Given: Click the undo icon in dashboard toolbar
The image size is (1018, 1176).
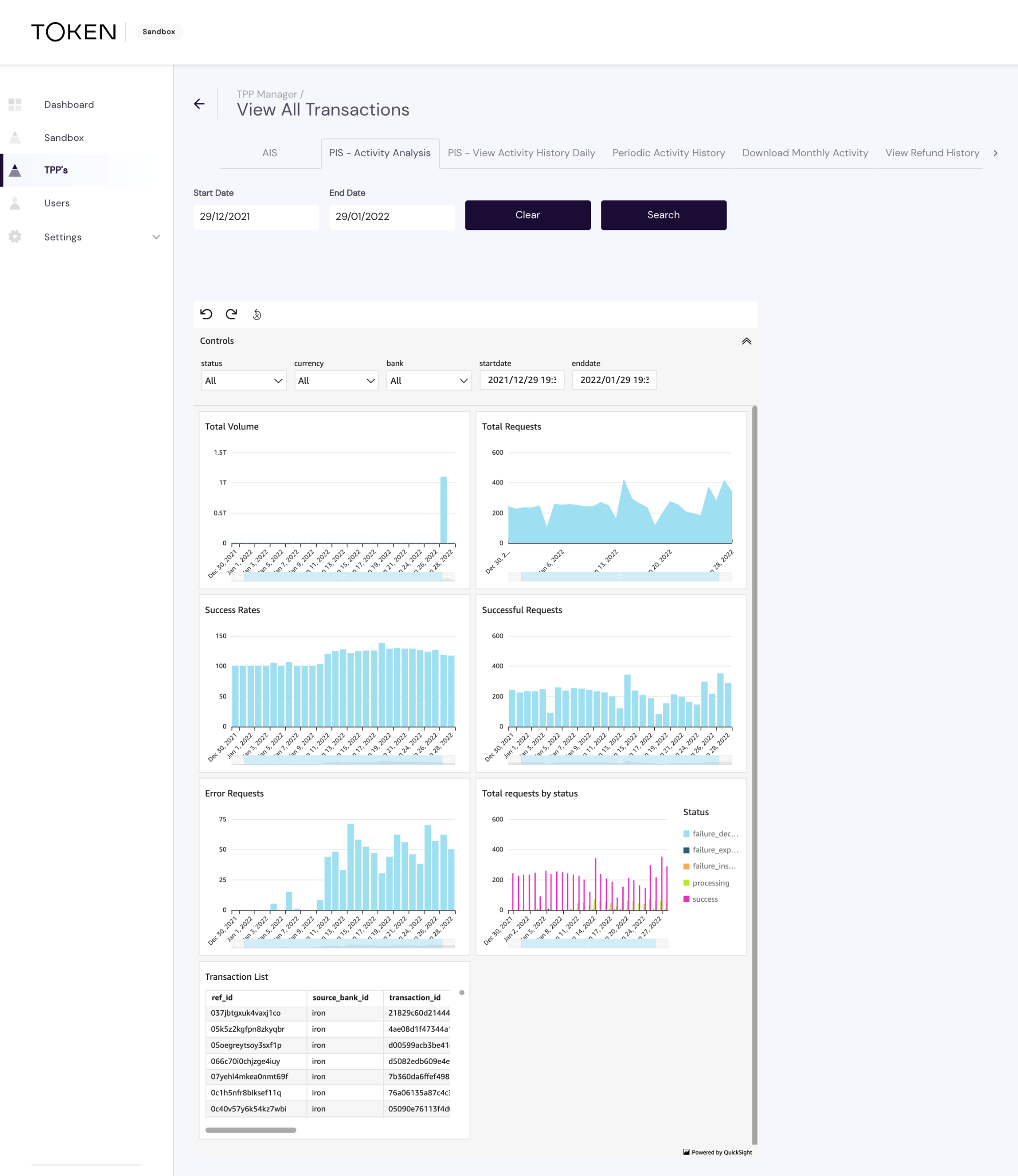Looking at the screenshot, I should (x=206, y=314).
